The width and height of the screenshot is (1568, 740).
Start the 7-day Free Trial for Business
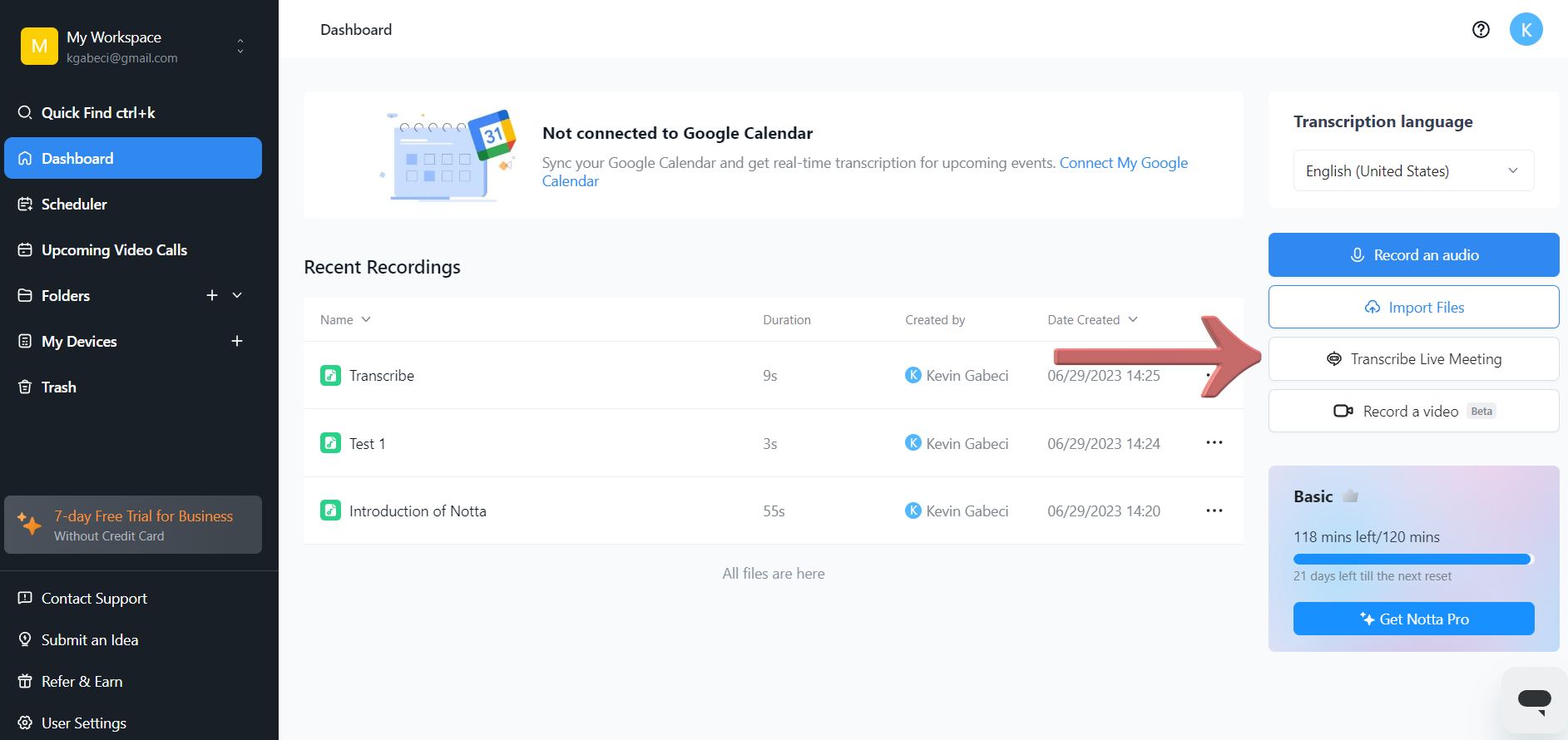133,525
